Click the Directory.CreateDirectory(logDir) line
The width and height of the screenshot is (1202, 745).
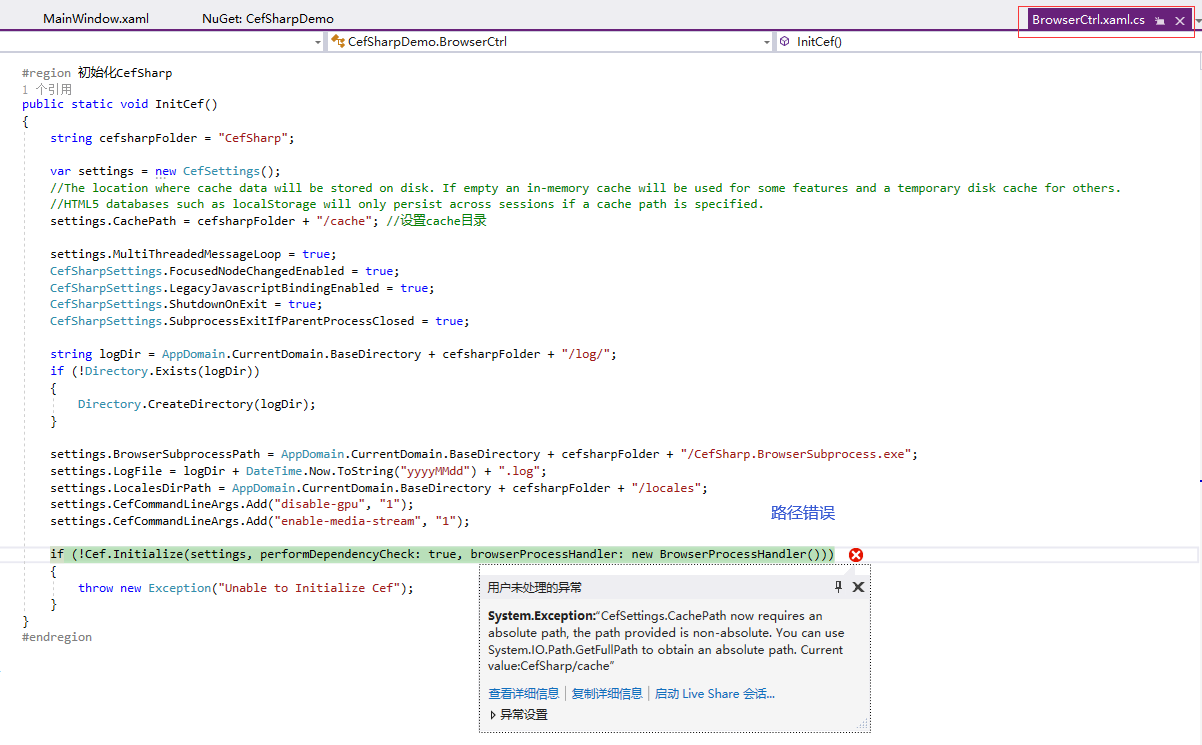(197, 404)
